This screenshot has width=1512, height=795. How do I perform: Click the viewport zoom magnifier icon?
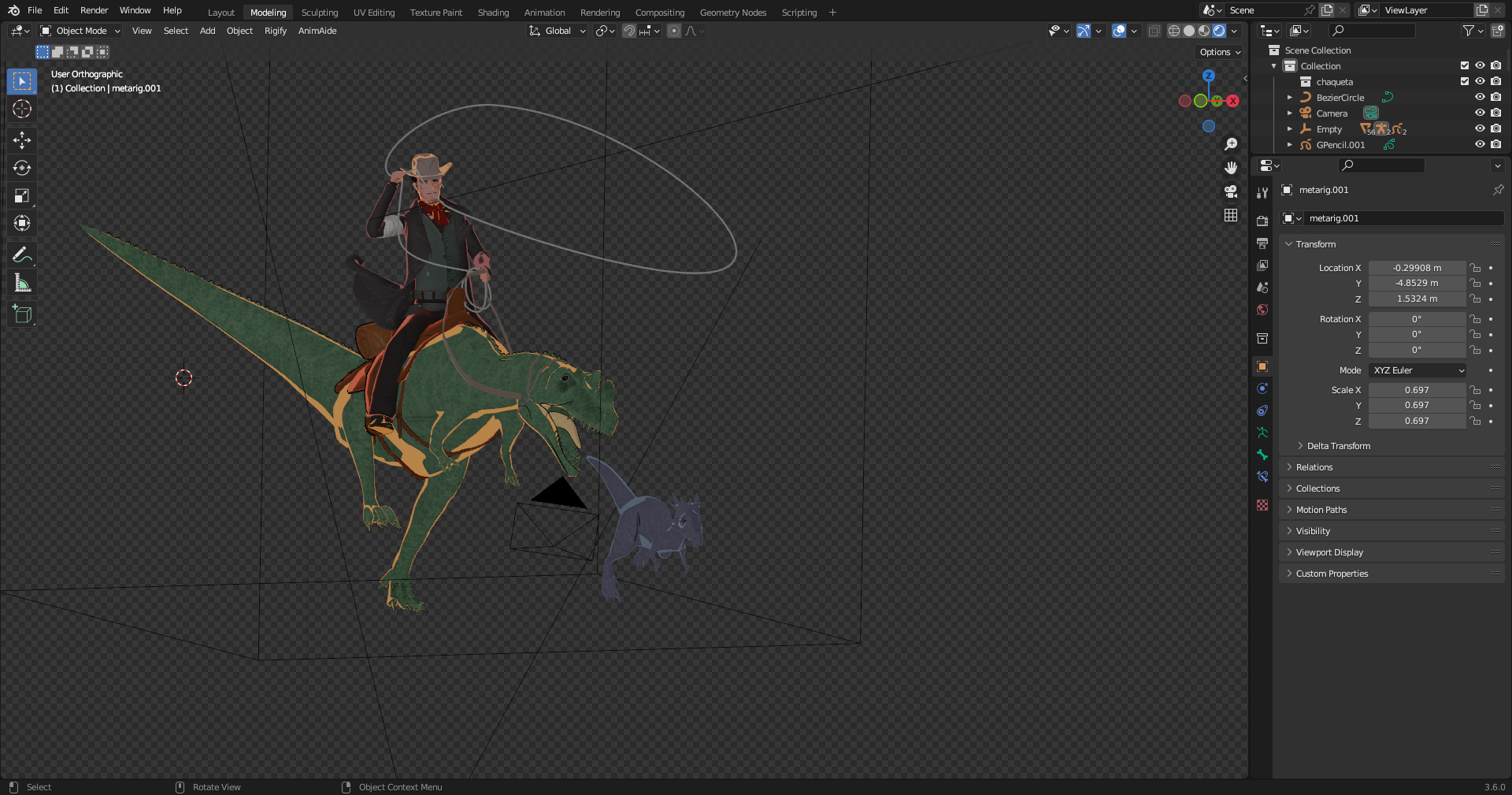point(1231,144)
